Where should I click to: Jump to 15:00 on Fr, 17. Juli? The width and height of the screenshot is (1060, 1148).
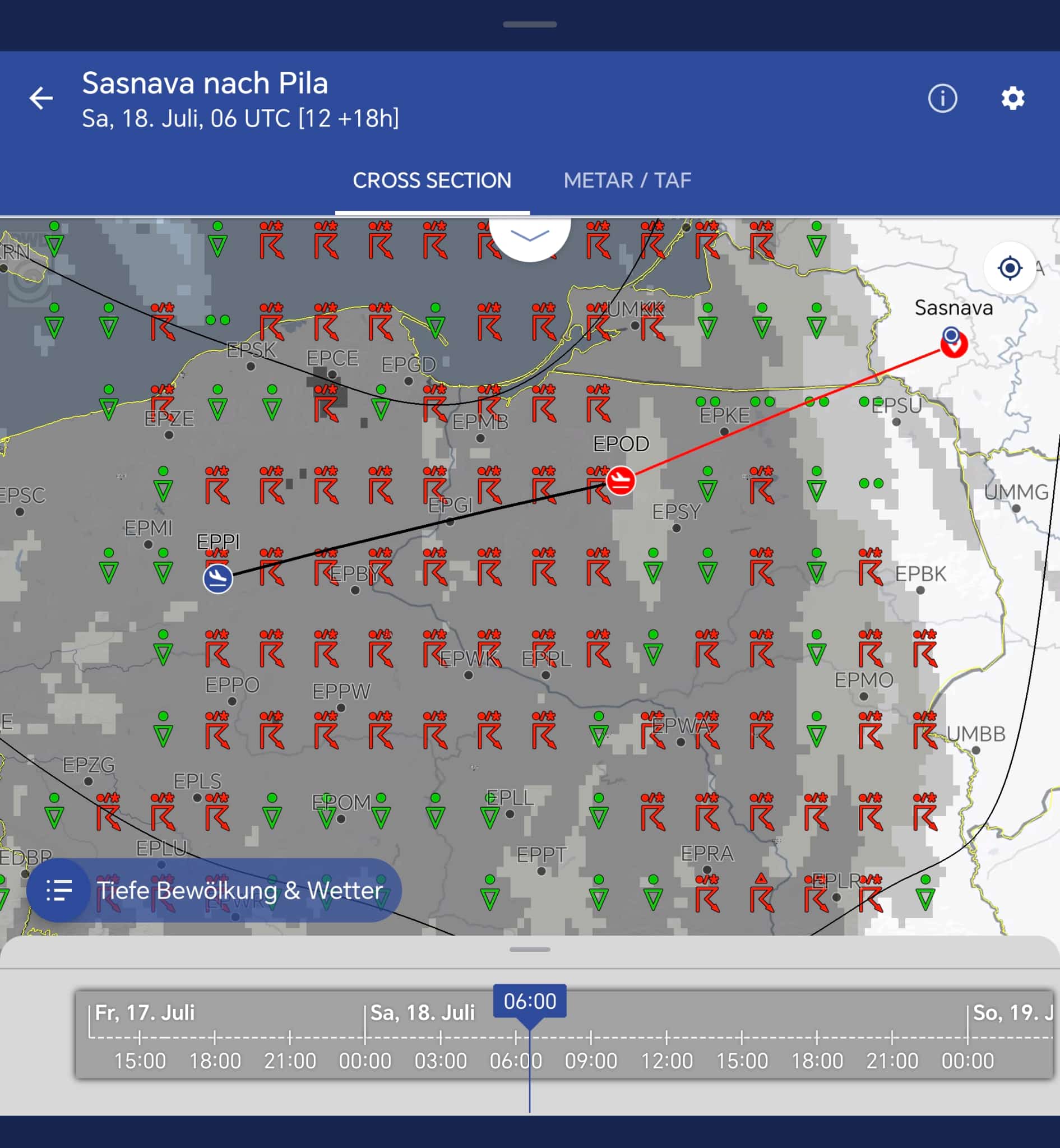pyautogui.click(x=140, y=1061)
